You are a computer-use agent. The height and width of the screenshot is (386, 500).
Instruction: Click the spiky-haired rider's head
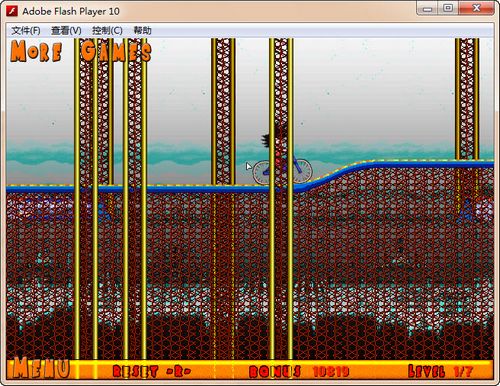coord(273,136)
